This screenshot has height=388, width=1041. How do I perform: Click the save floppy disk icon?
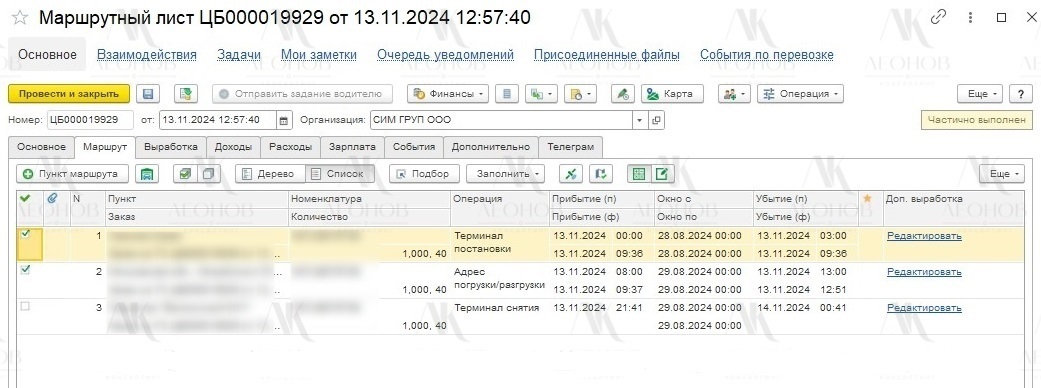[x=149, y=94]
